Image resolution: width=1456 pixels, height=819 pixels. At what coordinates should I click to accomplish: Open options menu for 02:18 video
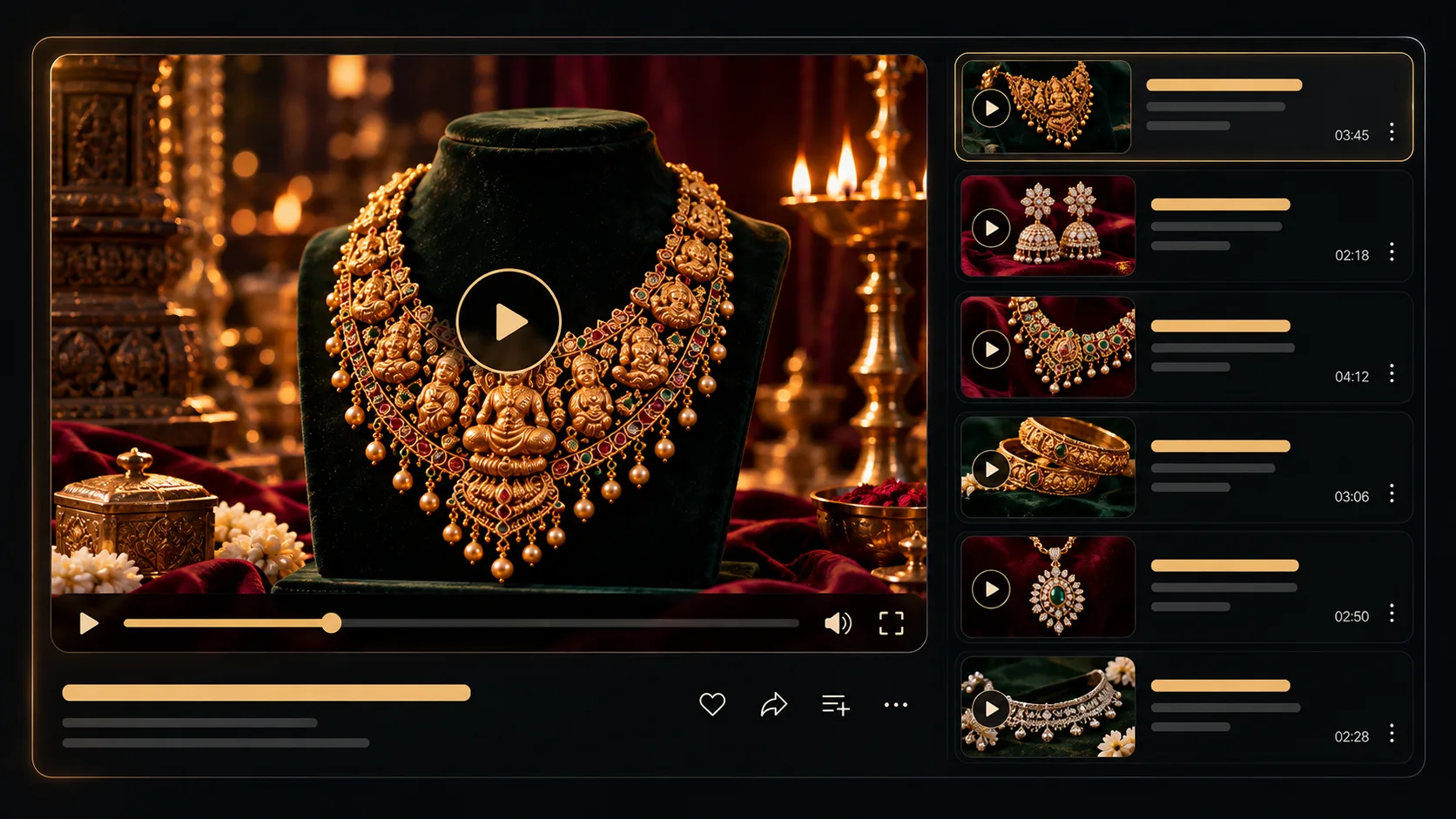[1392, 252]
